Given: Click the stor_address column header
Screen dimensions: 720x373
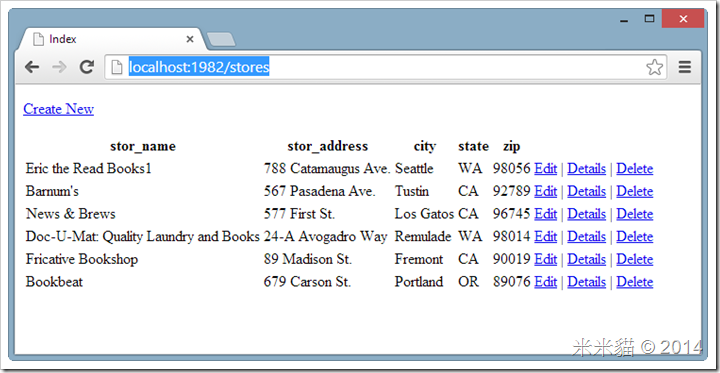Looking at the screenshot, I should pos(327,147).
